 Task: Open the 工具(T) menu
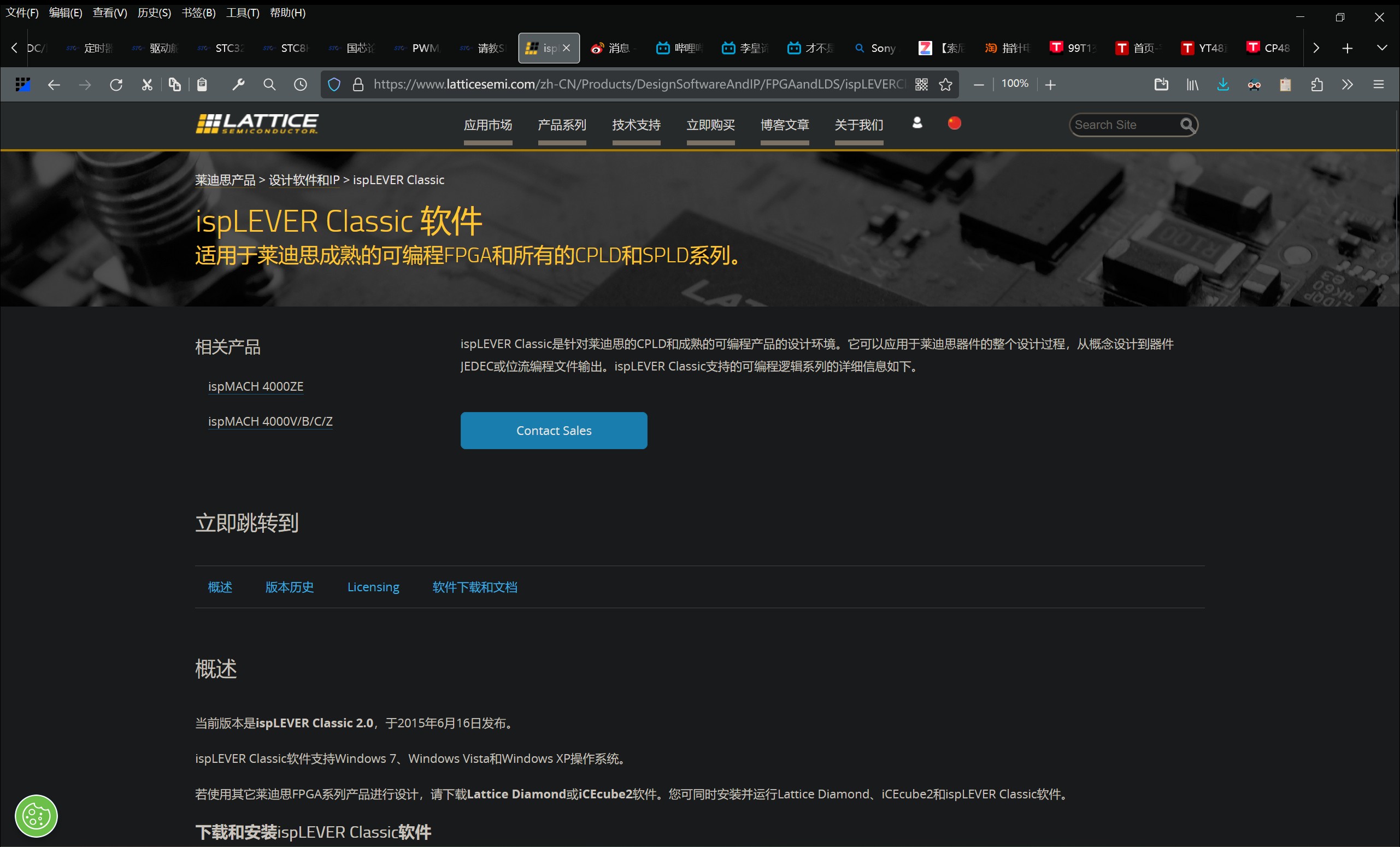click(x=243, y=13)
